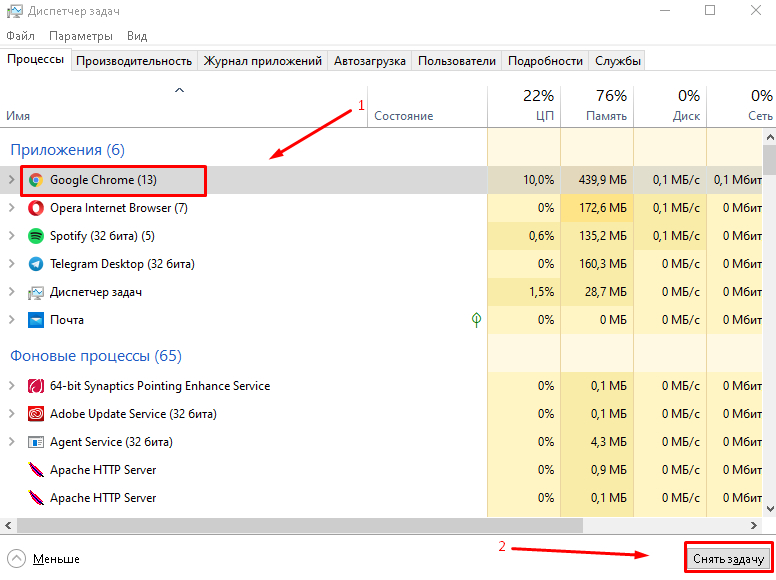
Task: Click Opera memory value 172,6 МБ
Action: tap(603, 208)
